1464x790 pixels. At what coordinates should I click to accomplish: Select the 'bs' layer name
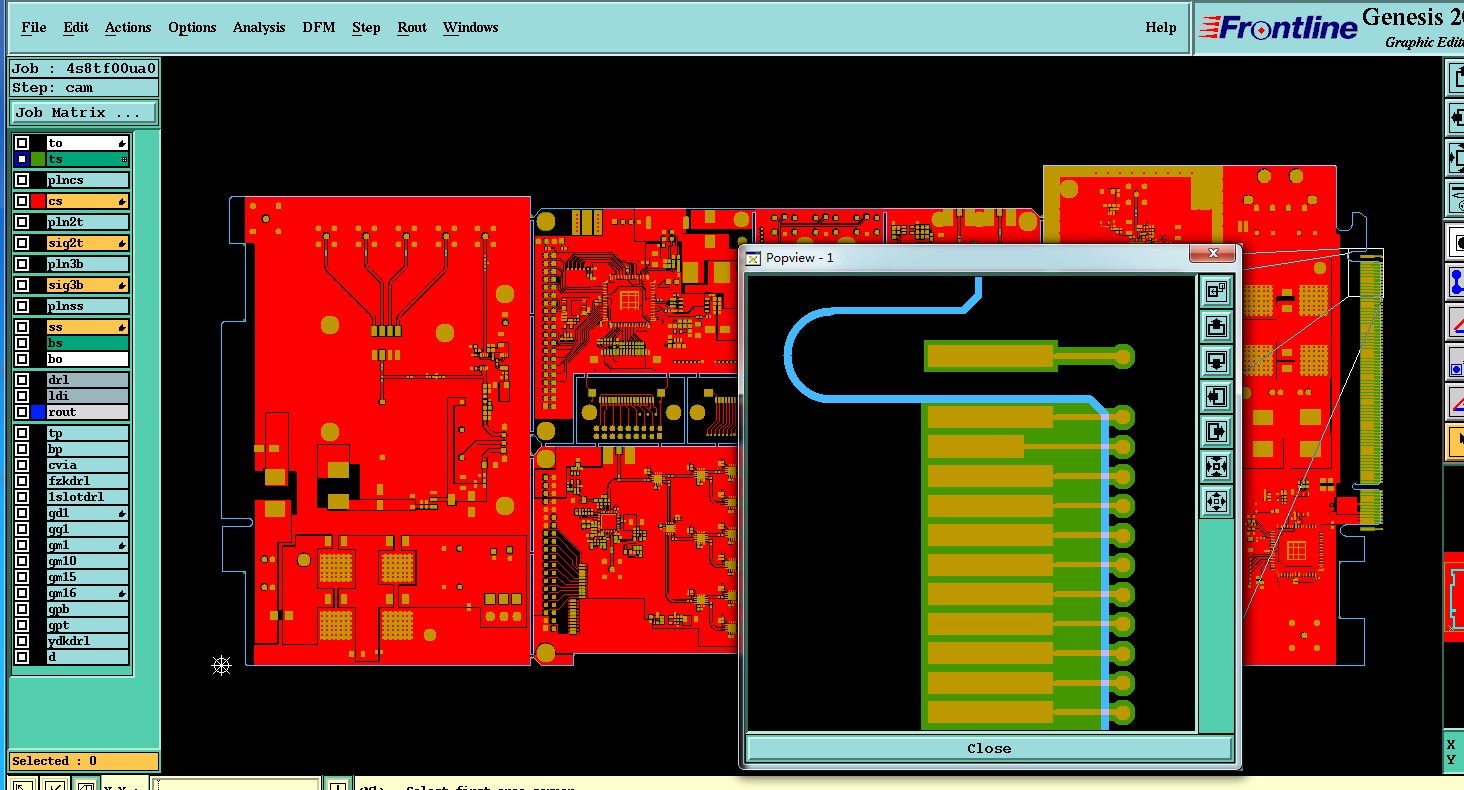[x=88, y=343]
